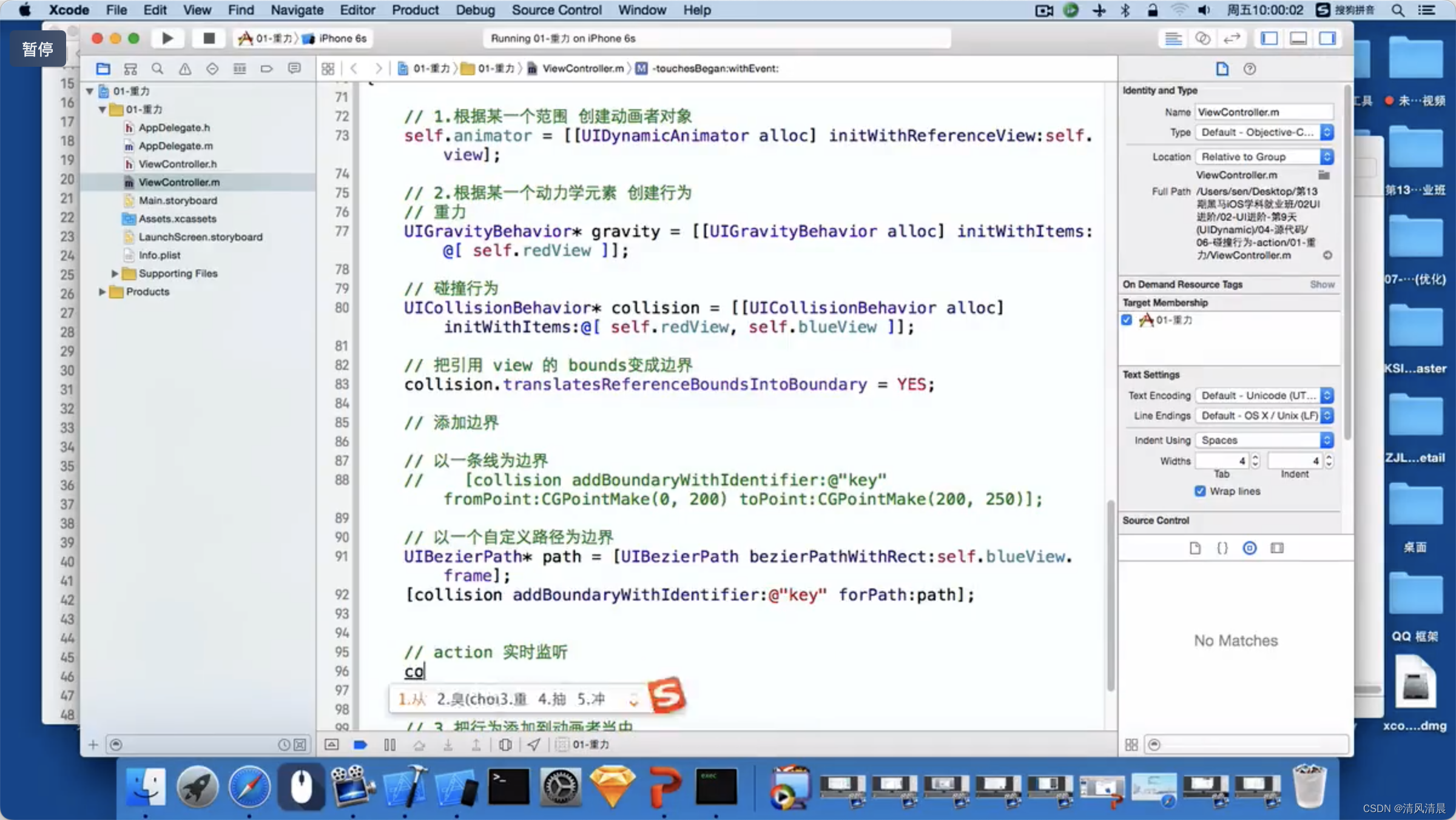Open the Symbol navigator tab
Screen dimensions: 1456x820
pyautogui.click(x=130, y=69)
